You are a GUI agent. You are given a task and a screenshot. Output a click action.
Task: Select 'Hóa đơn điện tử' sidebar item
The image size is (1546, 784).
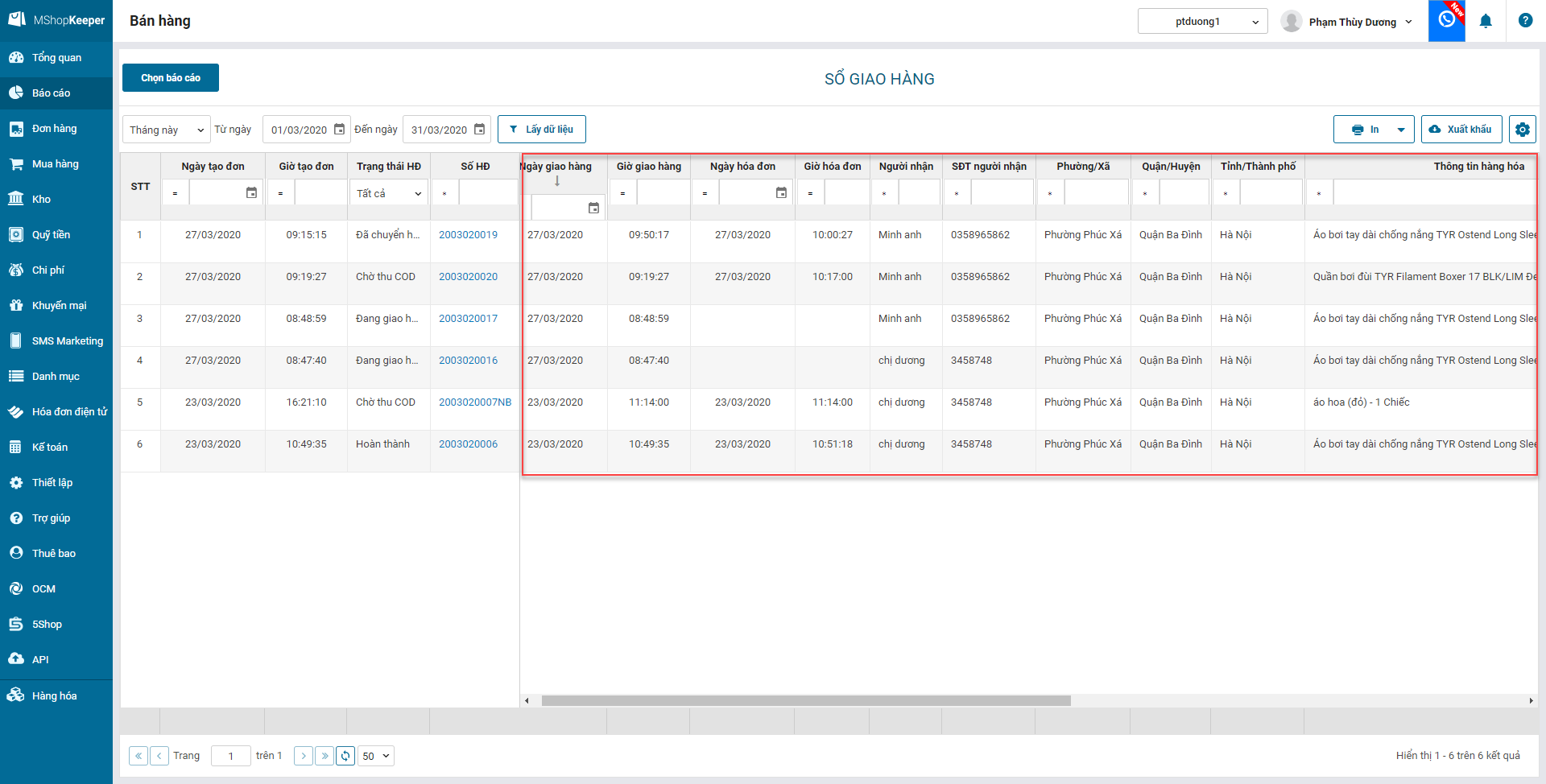click(x=69, y=412)
